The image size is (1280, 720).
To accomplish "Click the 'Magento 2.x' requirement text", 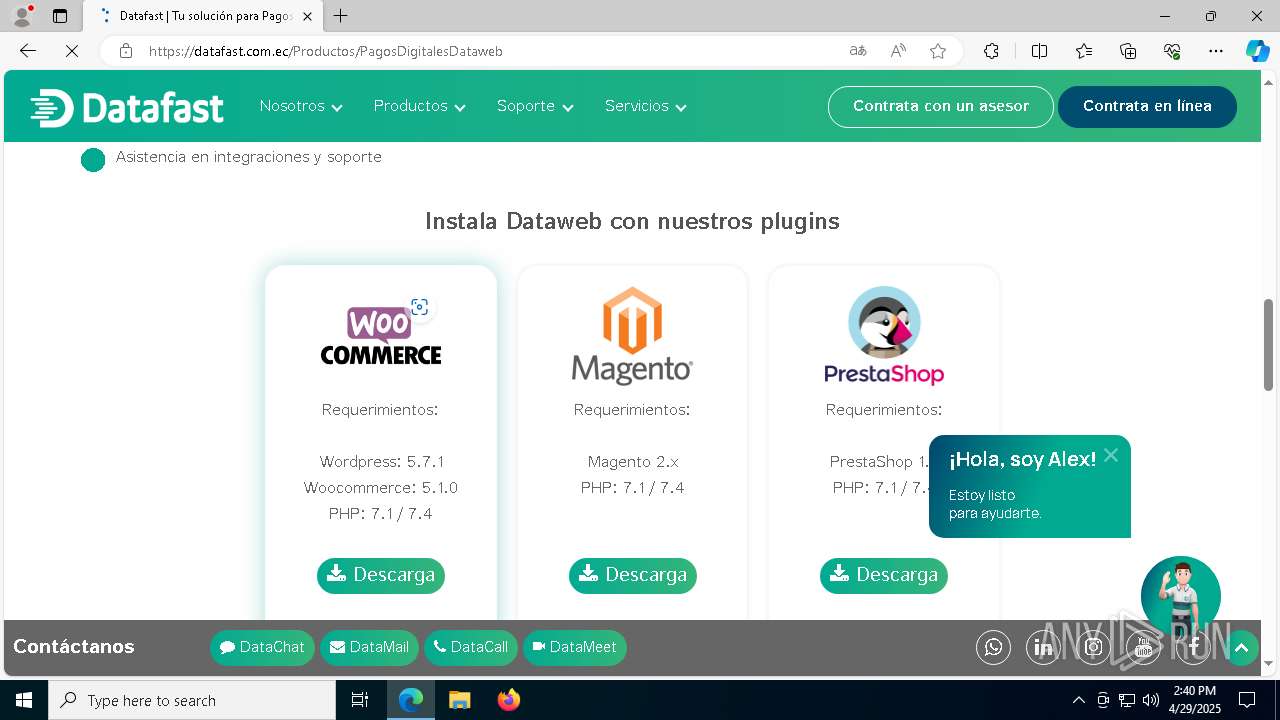I will [633, 462].
